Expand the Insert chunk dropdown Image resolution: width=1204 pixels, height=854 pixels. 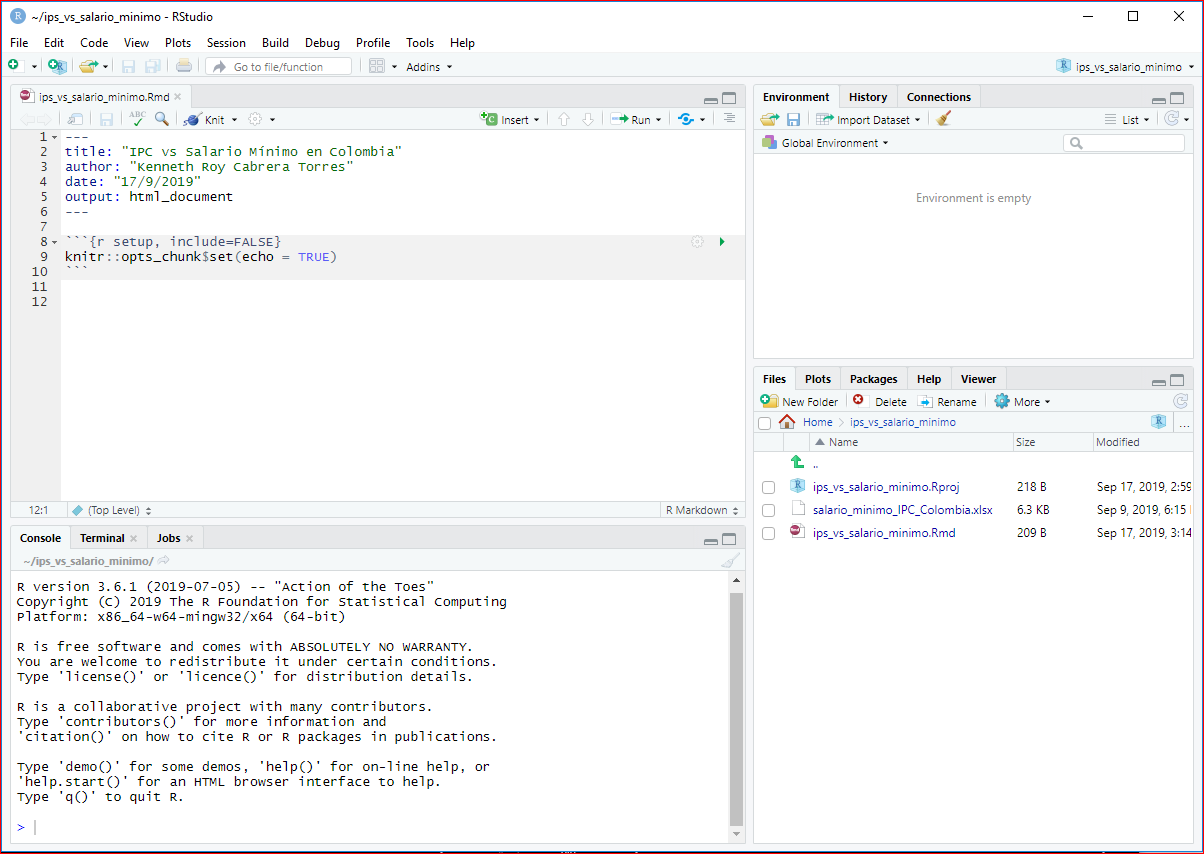point(537,120)
